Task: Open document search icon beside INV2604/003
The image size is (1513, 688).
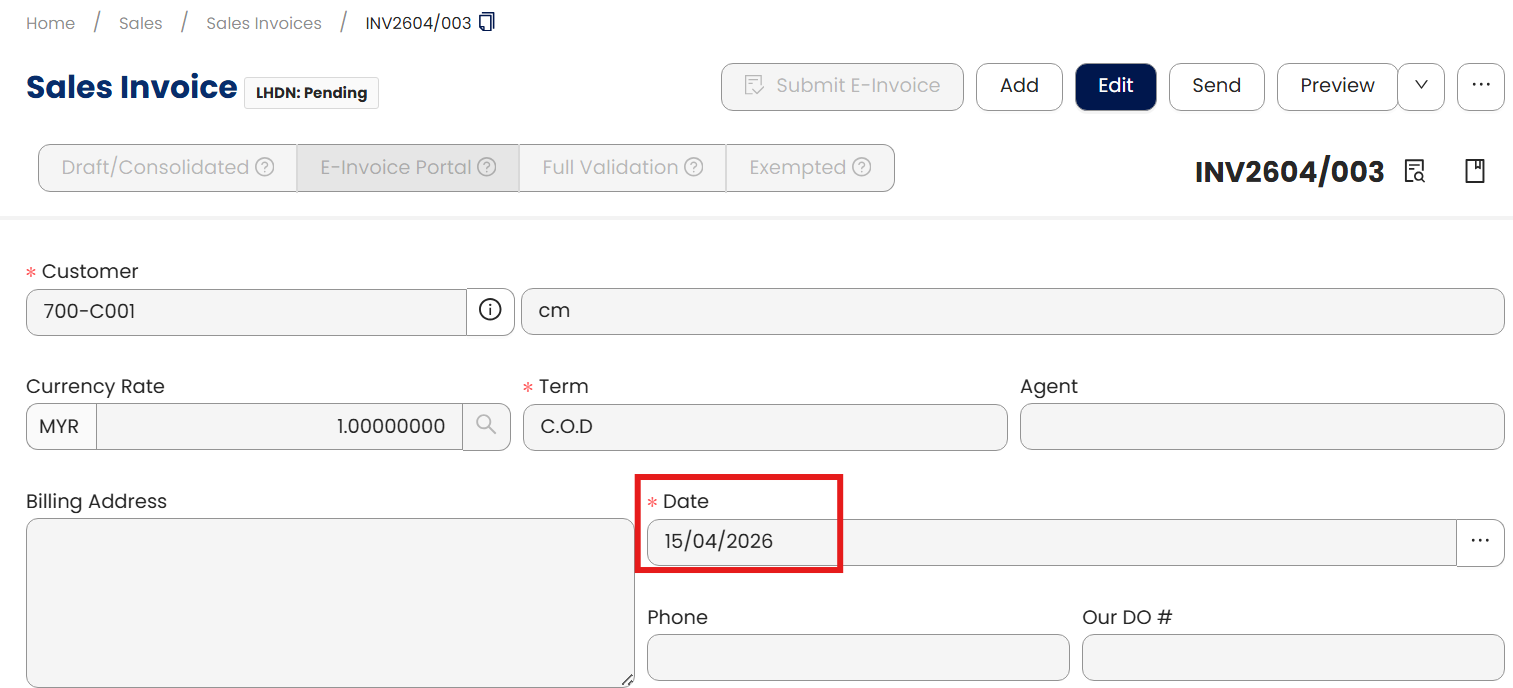Action: (1414, 171)
